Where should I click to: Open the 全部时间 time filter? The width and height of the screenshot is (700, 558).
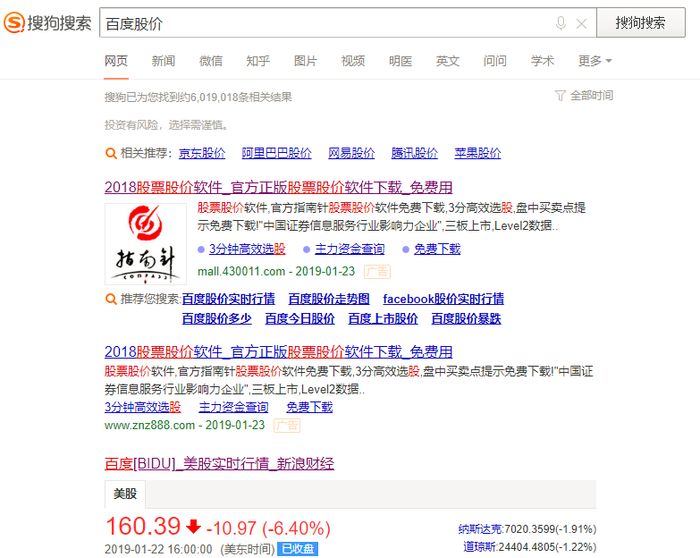(591, 95)
